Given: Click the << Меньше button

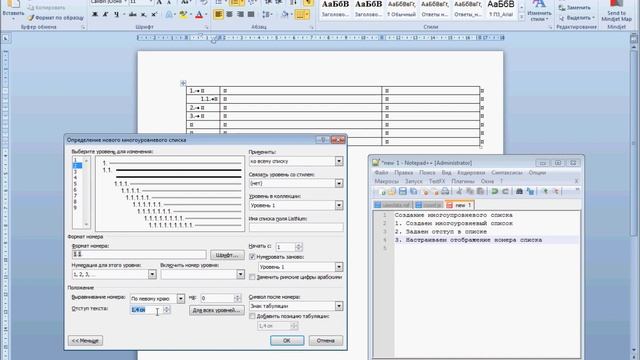Looking at the screenshot, I should click(x=85, y=340).
